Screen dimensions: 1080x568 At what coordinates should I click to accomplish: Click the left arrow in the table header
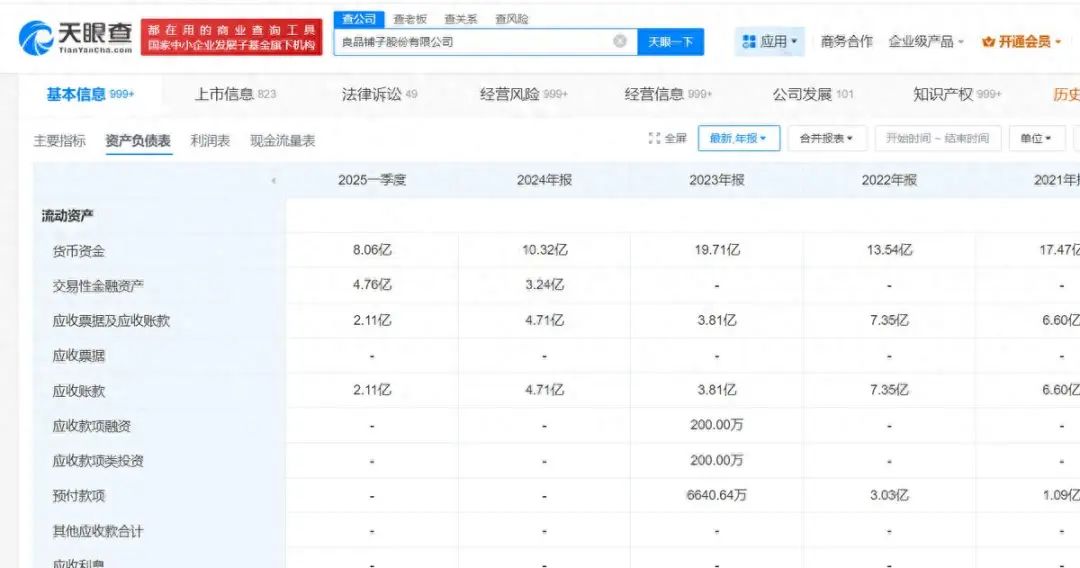point(273,181)
